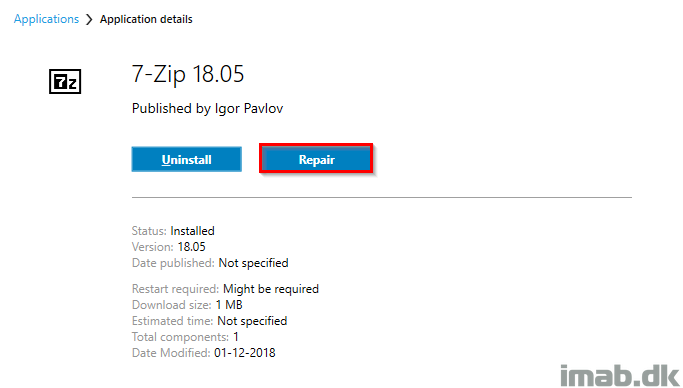Click the breadcrumb chevron separator

[89, 20]
